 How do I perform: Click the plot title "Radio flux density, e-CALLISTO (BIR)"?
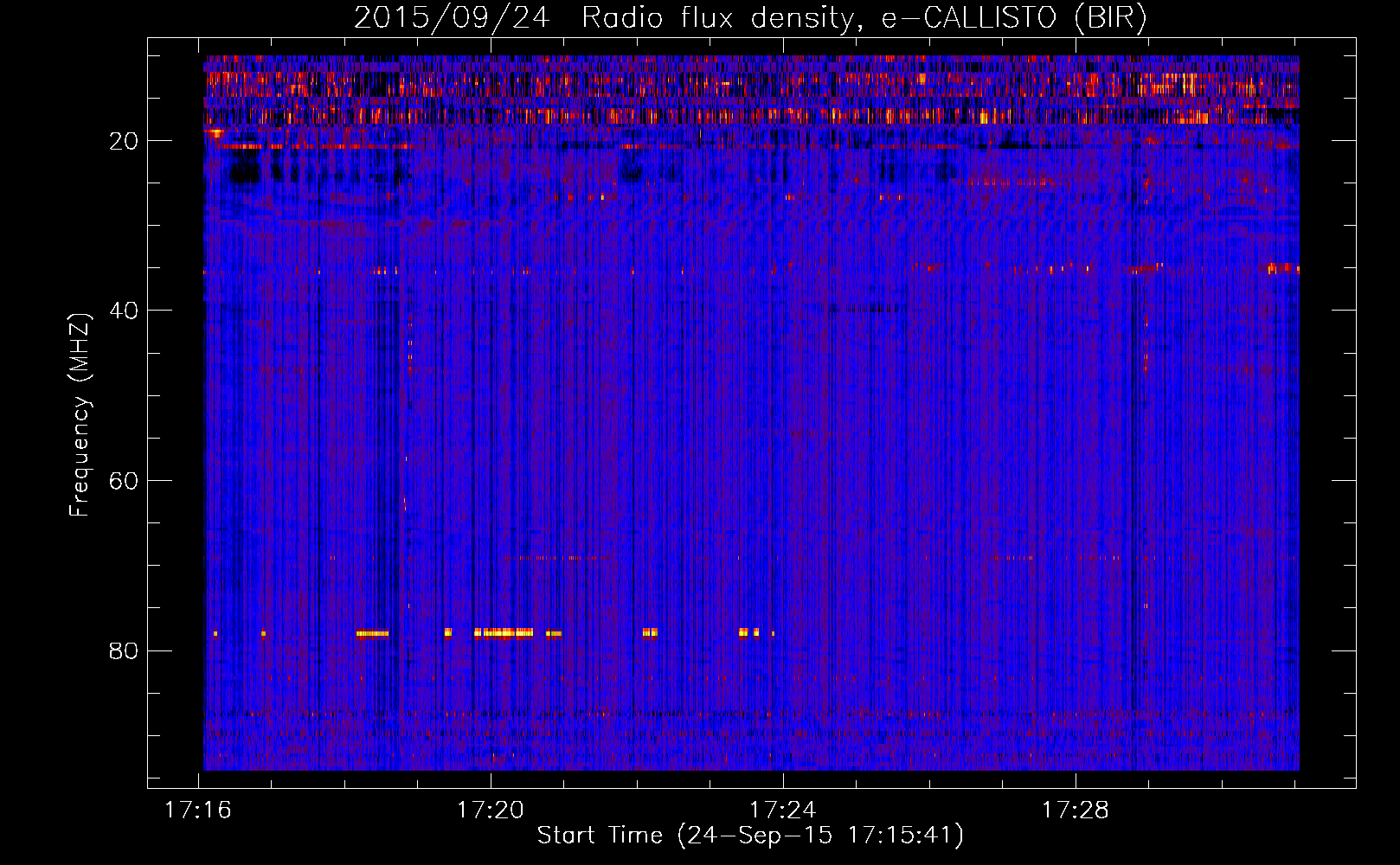[x=864, y=18]
